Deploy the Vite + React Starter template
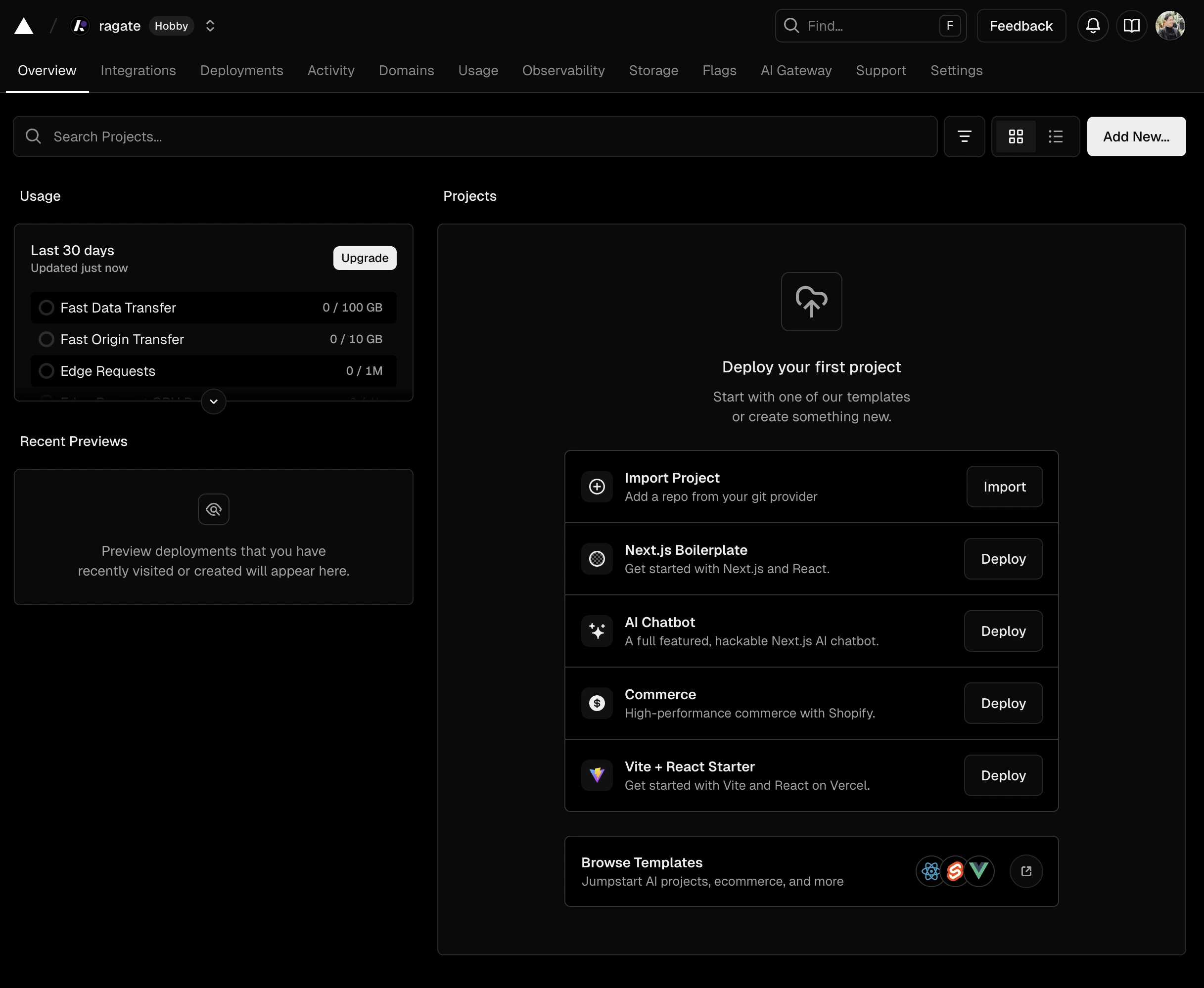1204x988 pixels. pyautogui.click(x=1004, y=775)
